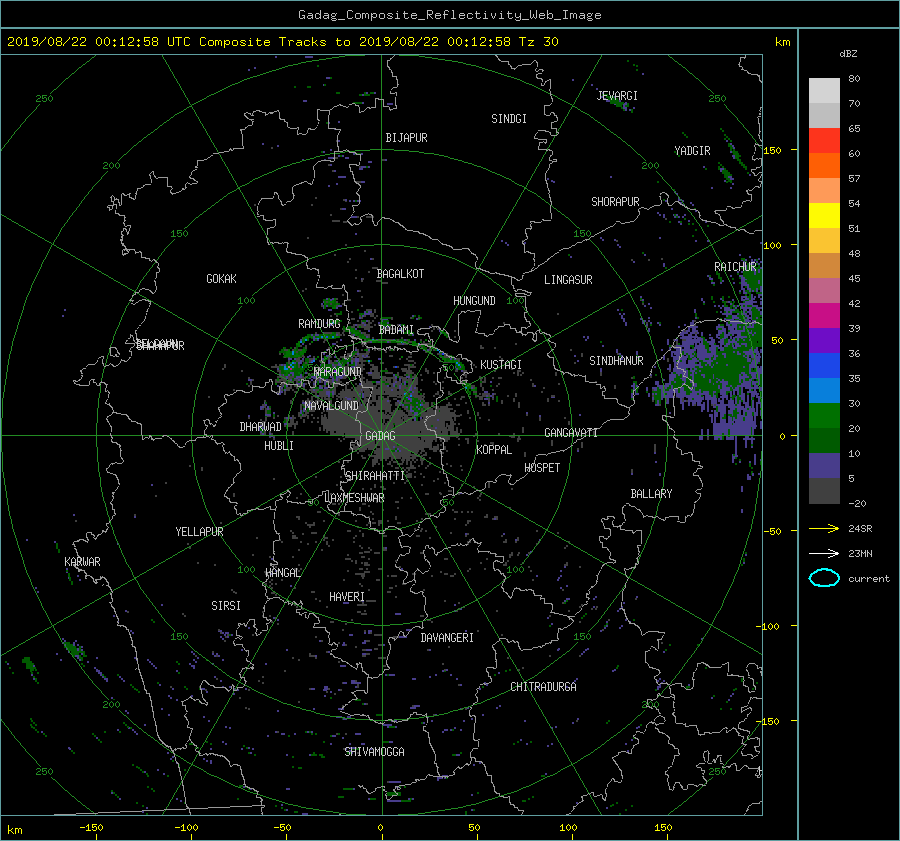Click the HUBLI city label
The height and width of the screenshot is (841, 900).
(x=278, y=445)
